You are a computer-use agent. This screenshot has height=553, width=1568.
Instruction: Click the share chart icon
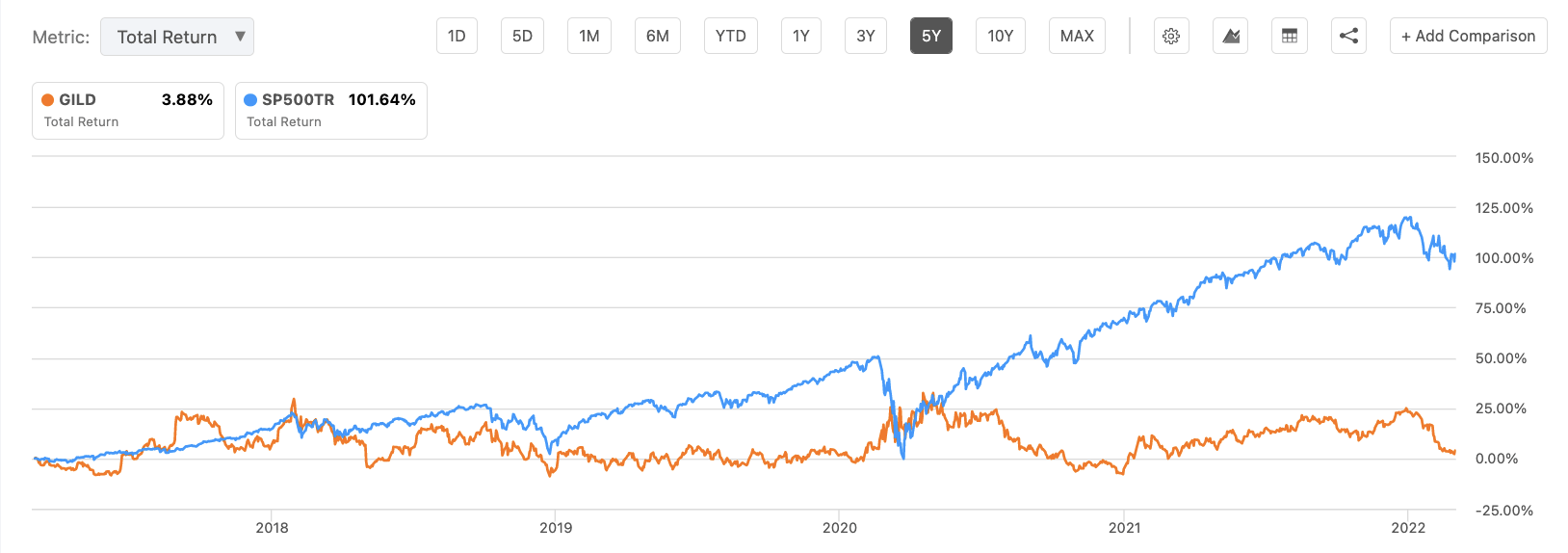tap(1349, 37)
